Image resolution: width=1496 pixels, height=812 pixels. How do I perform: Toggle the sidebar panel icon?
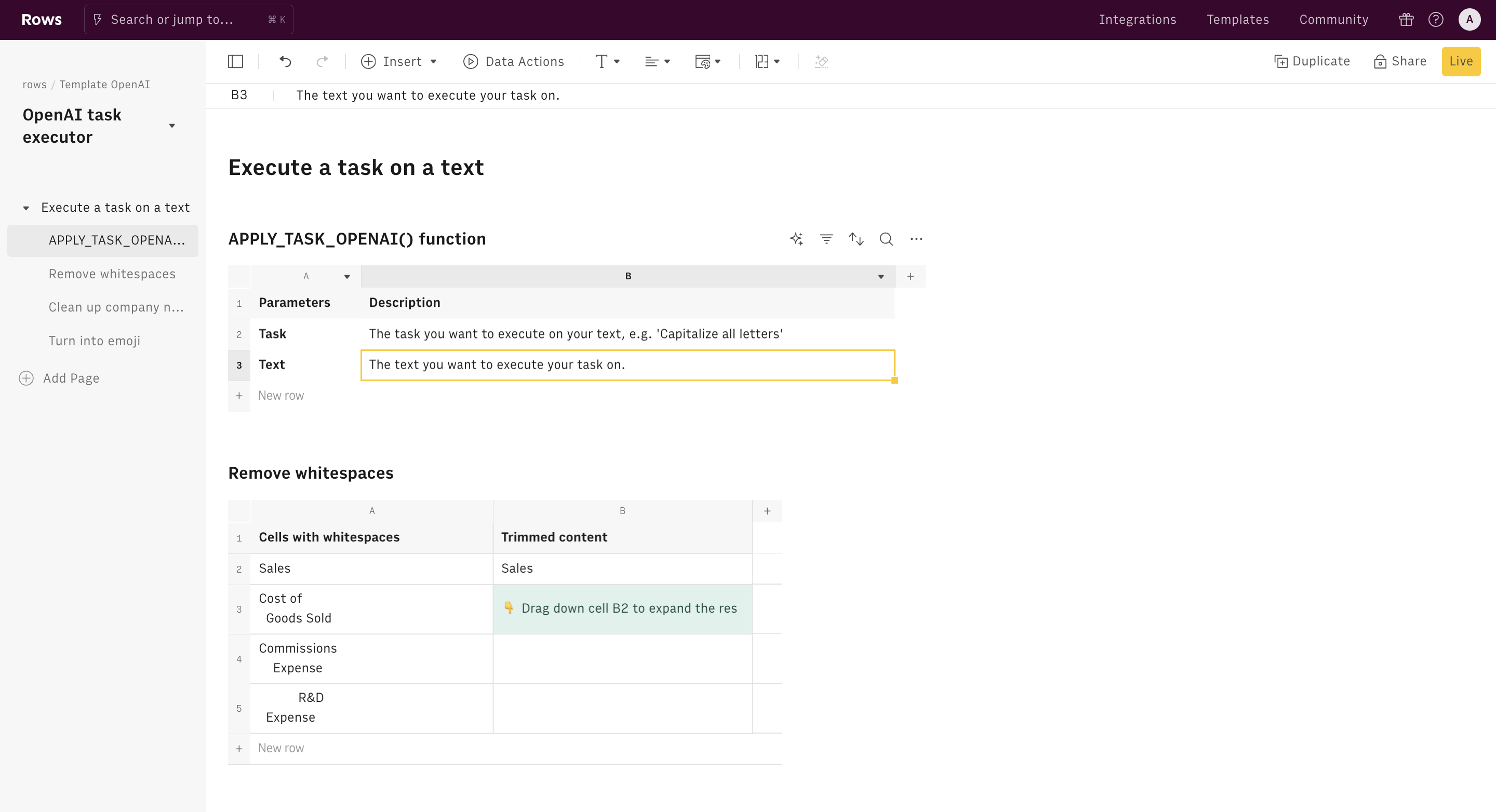pyautogui.click(x=235, y=62)
